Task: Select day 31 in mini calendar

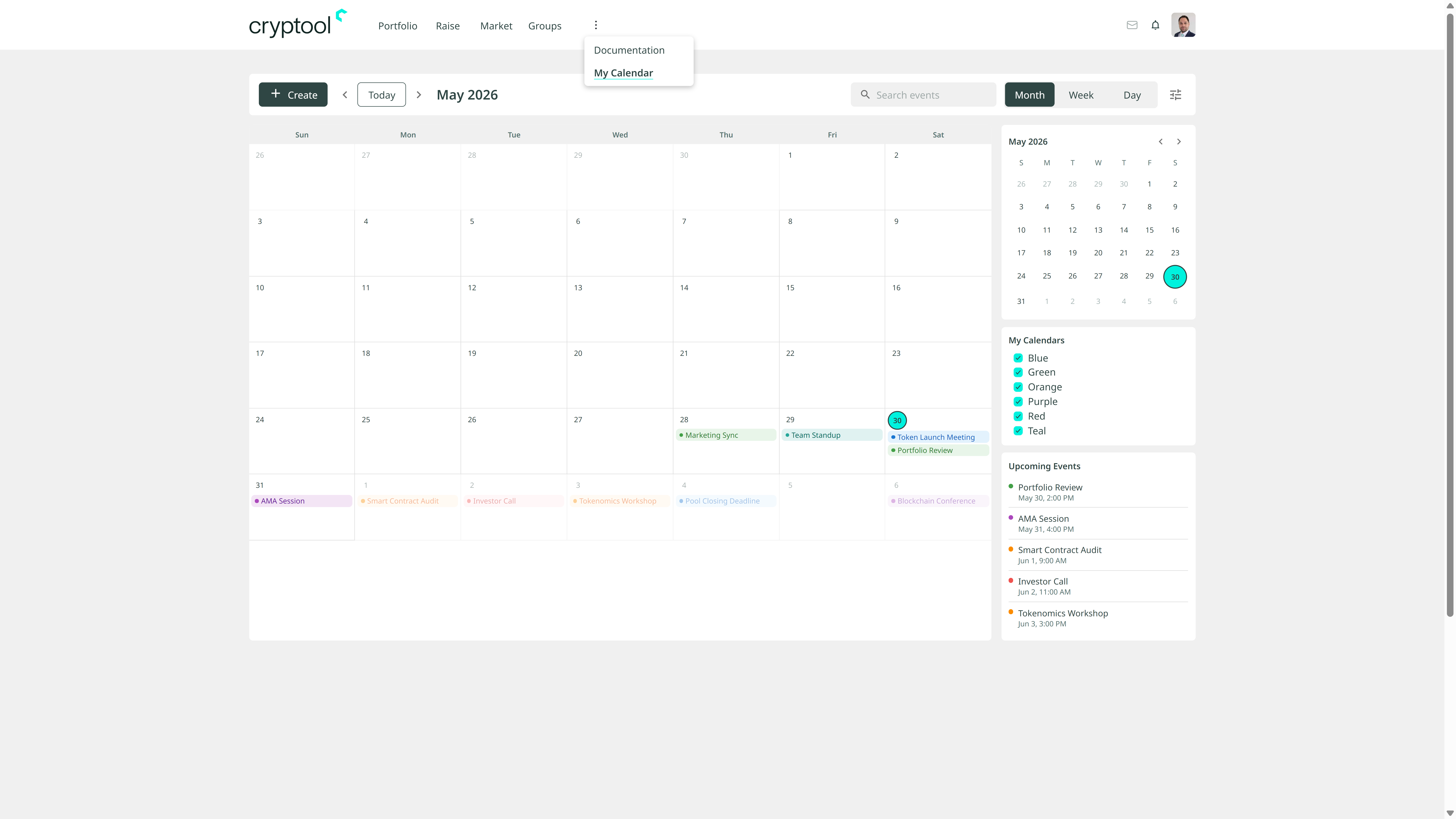Action: pos(1021,301)
